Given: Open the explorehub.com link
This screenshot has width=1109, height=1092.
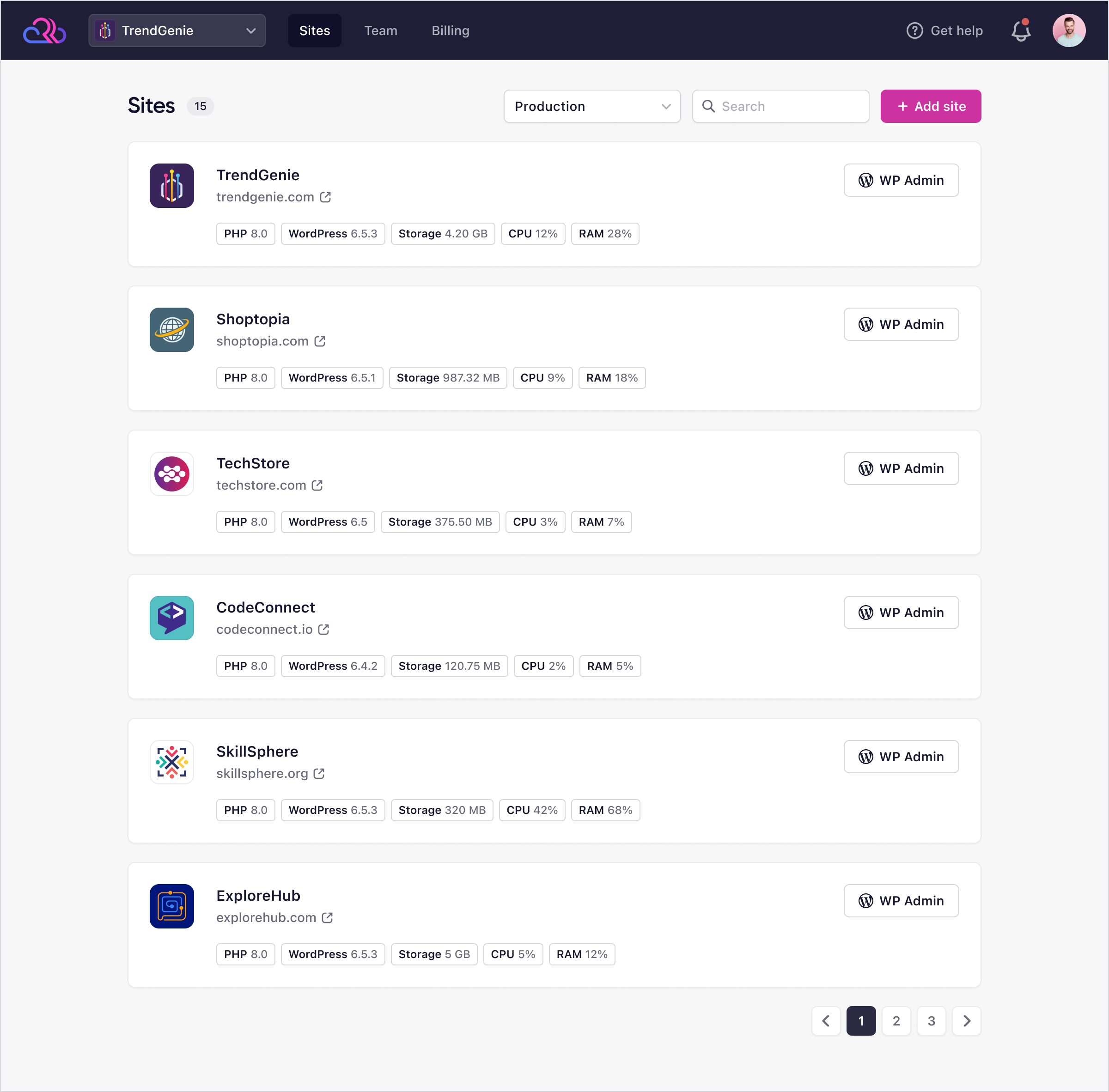Looking at the screenshot, I should tap(266, 917).
